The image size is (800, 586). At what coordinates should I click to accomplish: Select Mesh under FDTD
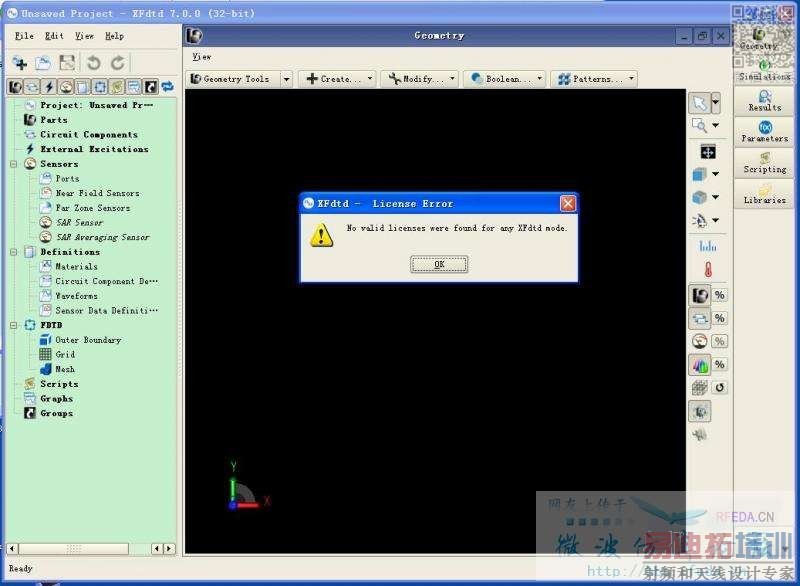point(65,369)
